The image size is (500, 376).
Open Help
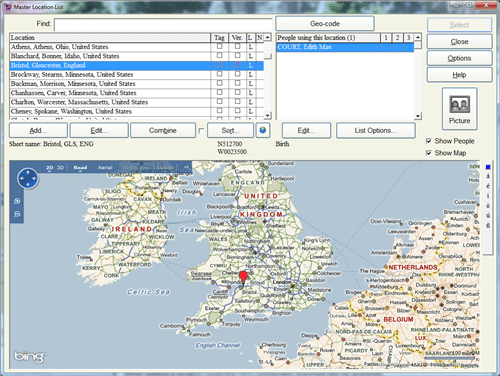[x=459, y=75]
